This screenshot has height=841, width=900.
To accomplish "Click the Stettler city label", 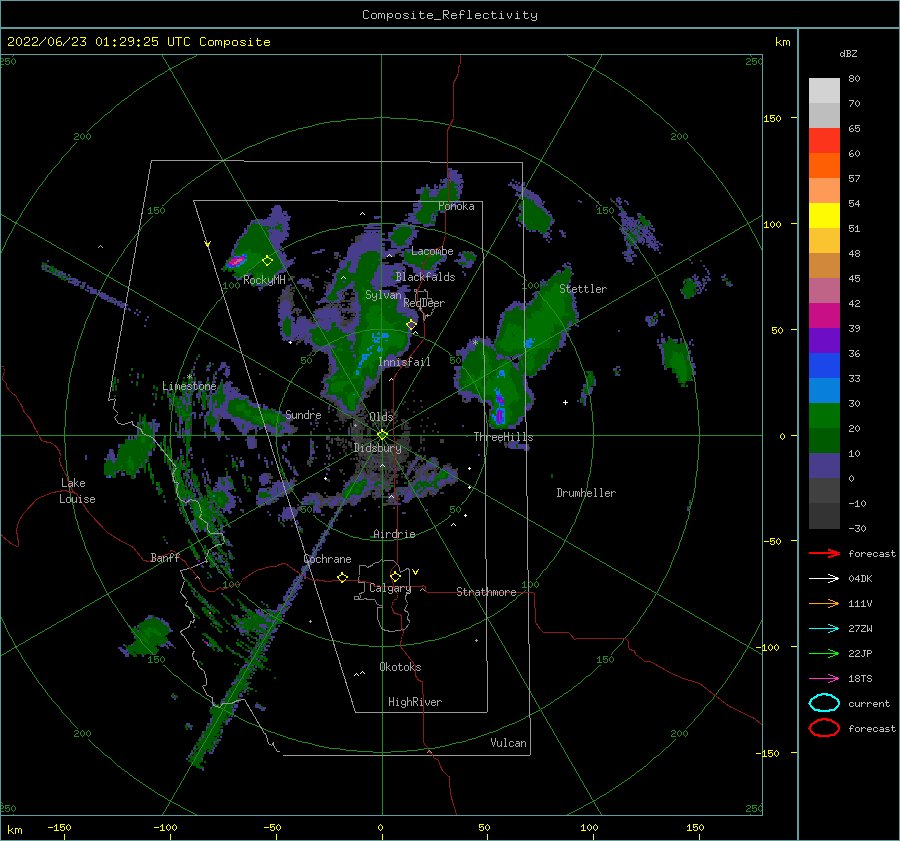I will 583,289.
